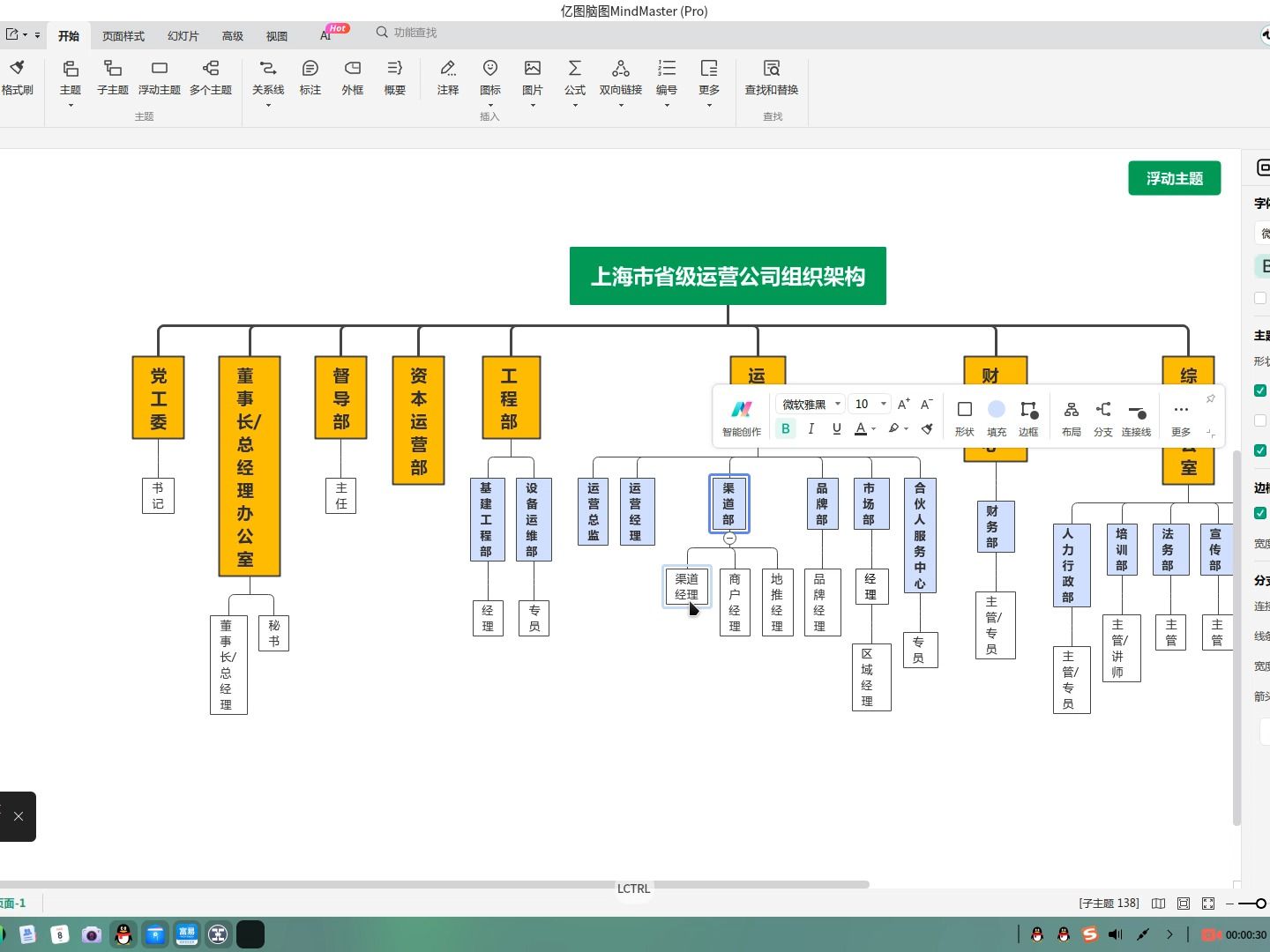1270x952 pixels.
Task: Open the ribbon 更多 insert dropdown
Action: (x=709, y=106)
